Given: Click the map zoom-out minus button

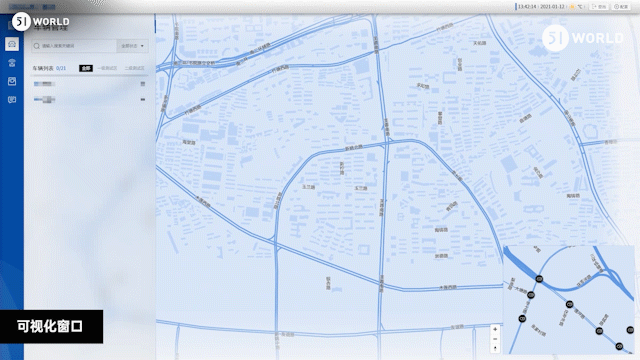Looking at the screenshot, I should pyautogui.click(x=495, y=339).
